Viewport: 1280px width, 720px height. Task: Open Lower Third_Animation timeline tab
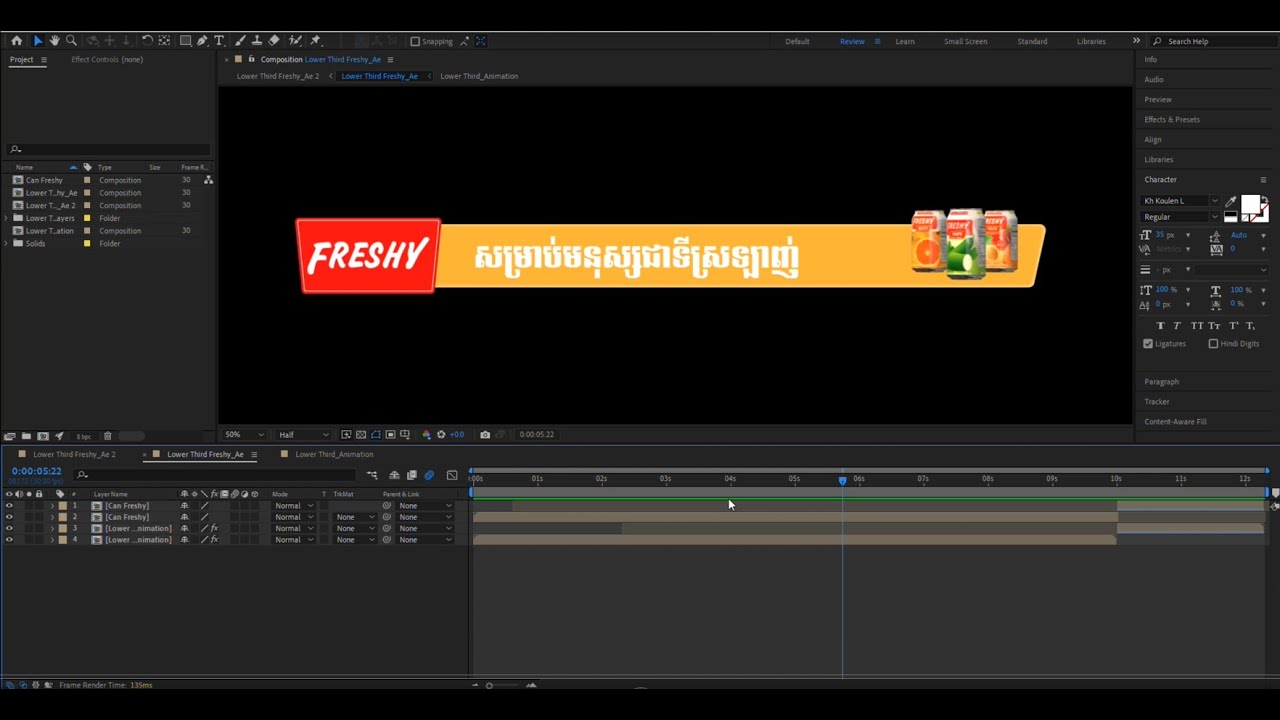pyautogui.click(x=334, y=454)
